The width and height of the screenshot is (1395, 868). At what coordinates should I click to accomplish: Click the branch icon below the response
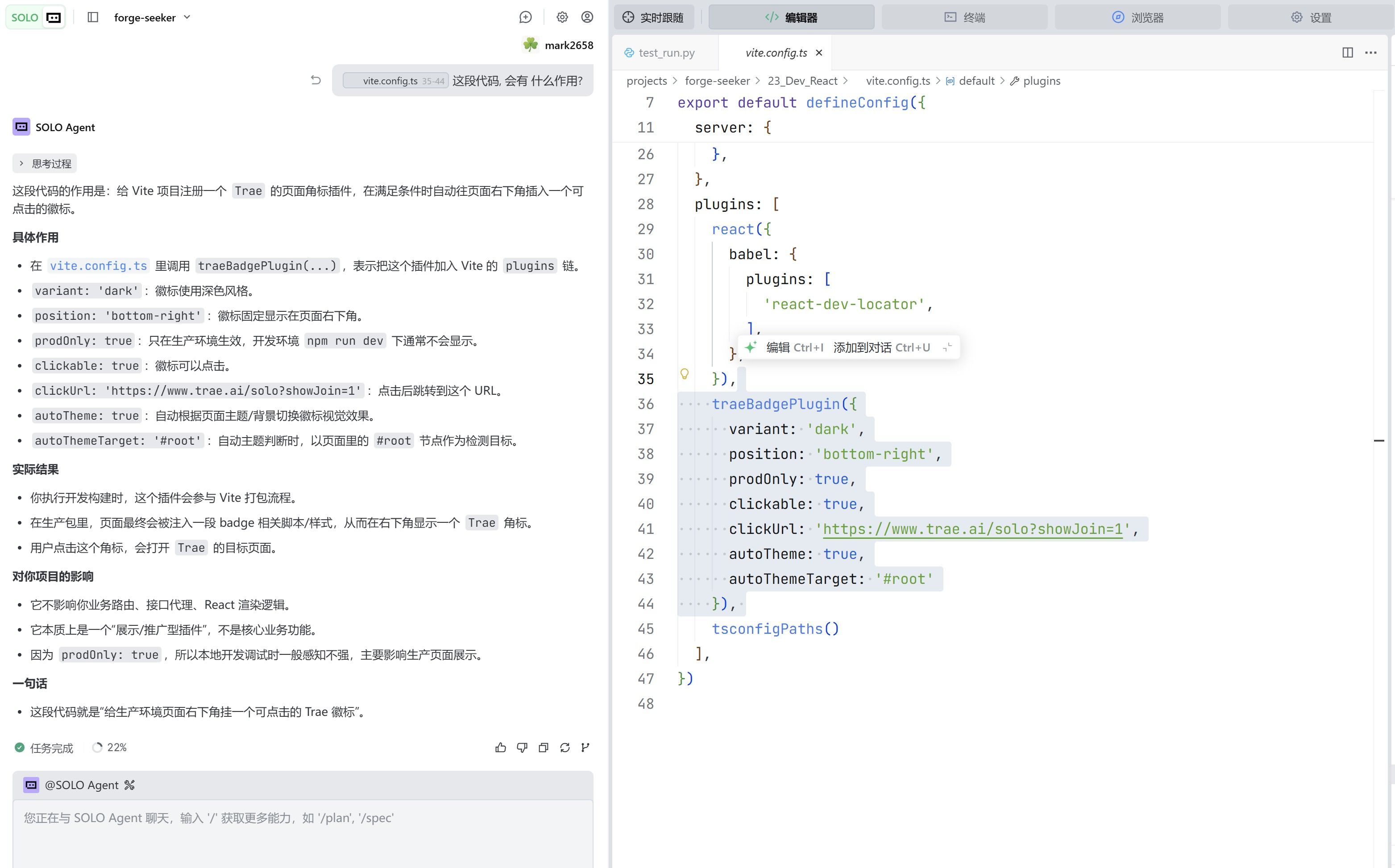tap(585, 748)
